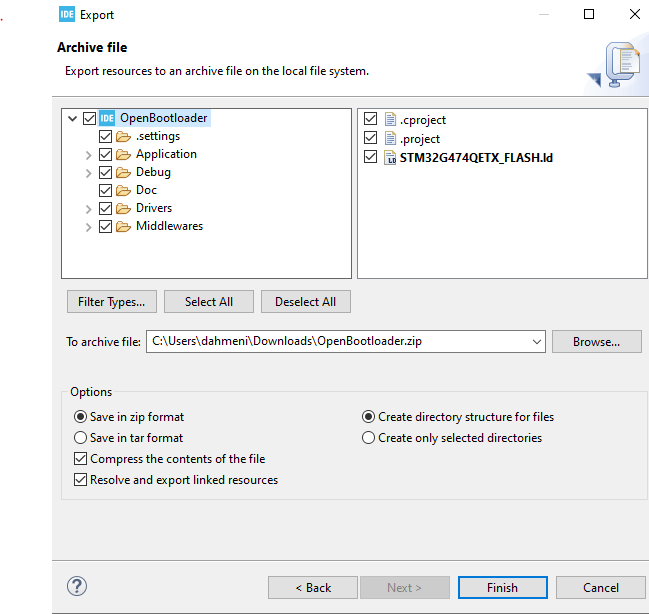The image size is (649, 614).
Task: Click the Doc folder icon
Action: pos(123,190)
